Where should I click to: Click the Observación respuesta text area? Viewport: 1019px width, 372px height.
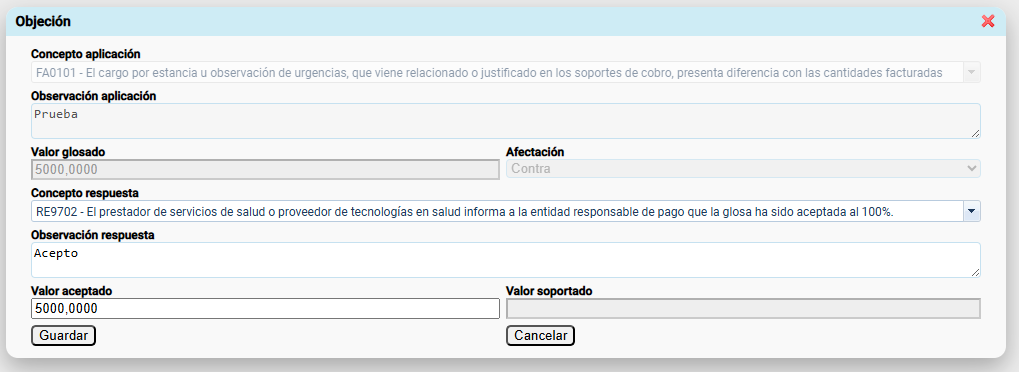(x=506, y=260)
